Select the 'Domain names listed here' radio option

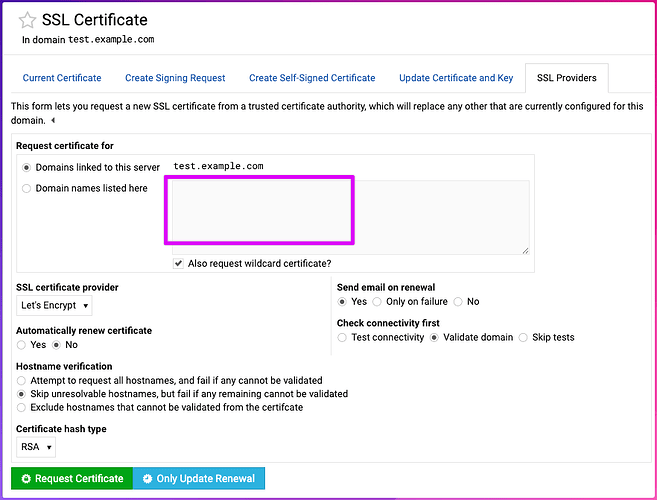tap(26, 188)
